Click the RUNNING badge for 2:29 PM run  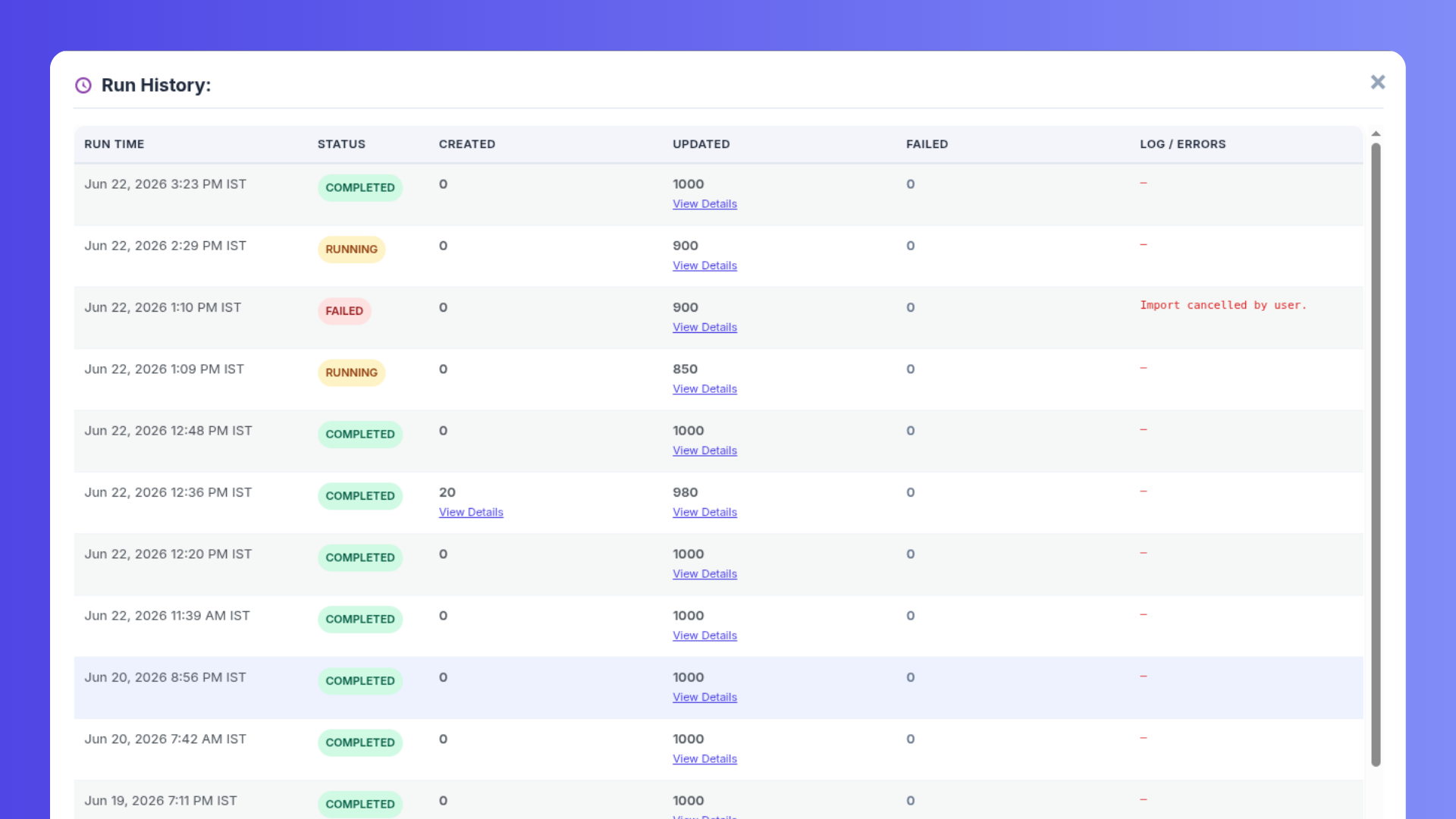coord(352,249)
